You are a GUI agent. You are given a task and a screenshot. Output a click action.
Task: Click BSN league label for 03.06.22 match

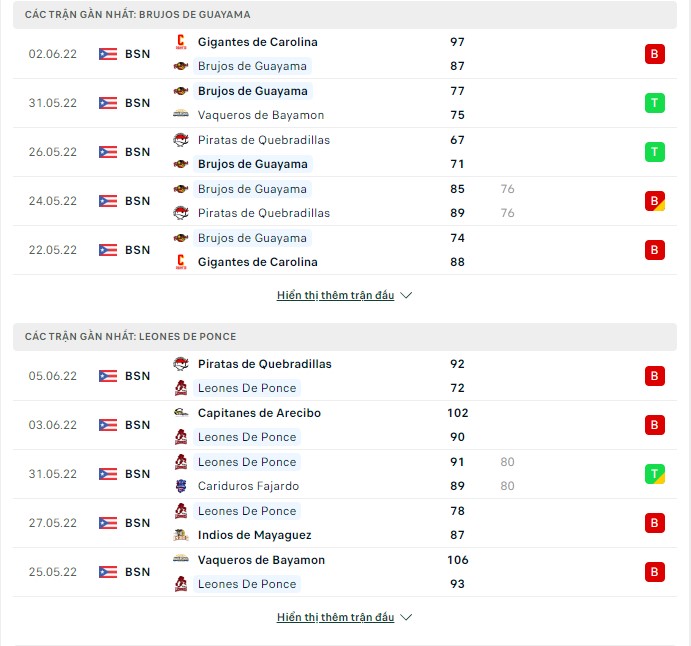click(x=137, y=425)
